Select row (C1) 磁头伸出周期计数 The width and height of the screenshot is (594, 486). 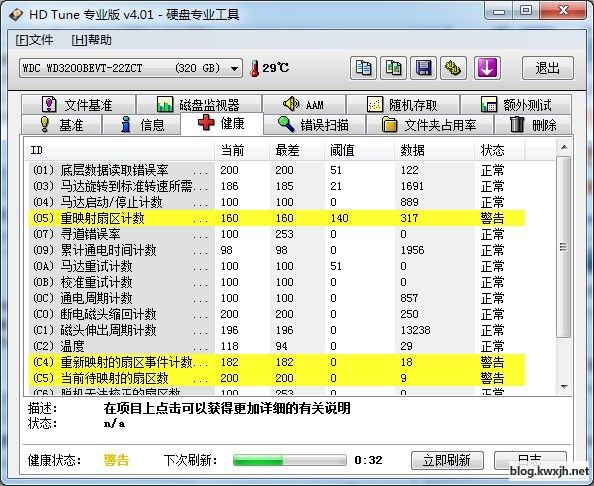277,330
